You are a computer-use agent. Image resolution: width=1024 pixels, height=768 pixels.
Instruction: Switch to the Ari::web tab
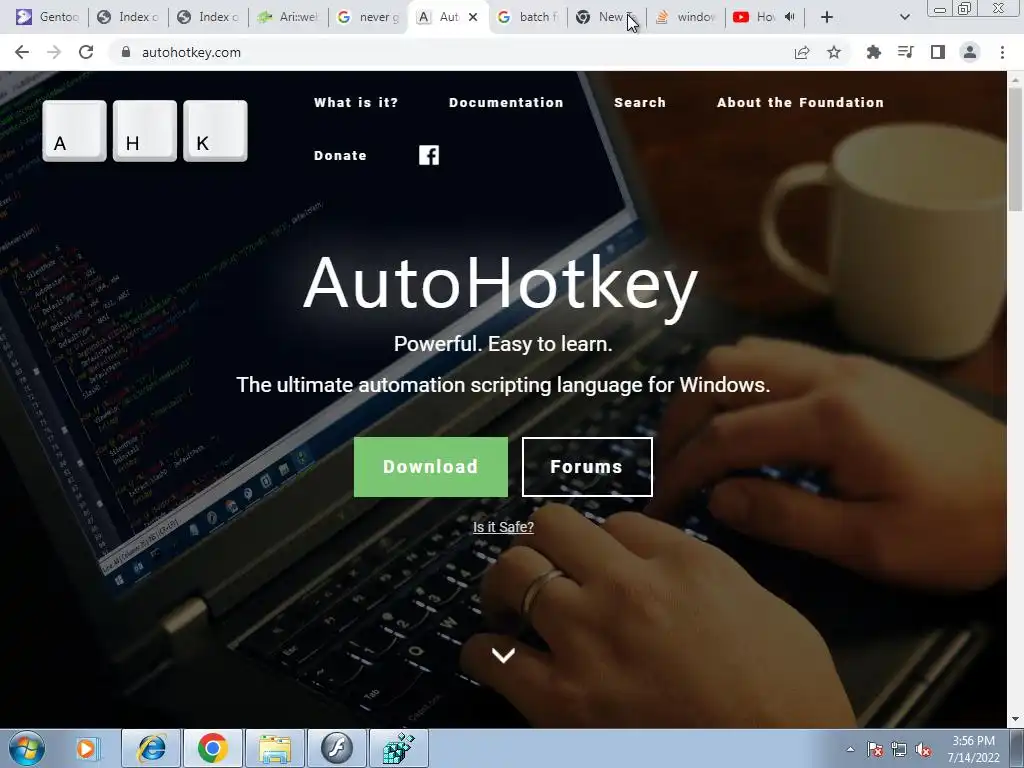288,17
